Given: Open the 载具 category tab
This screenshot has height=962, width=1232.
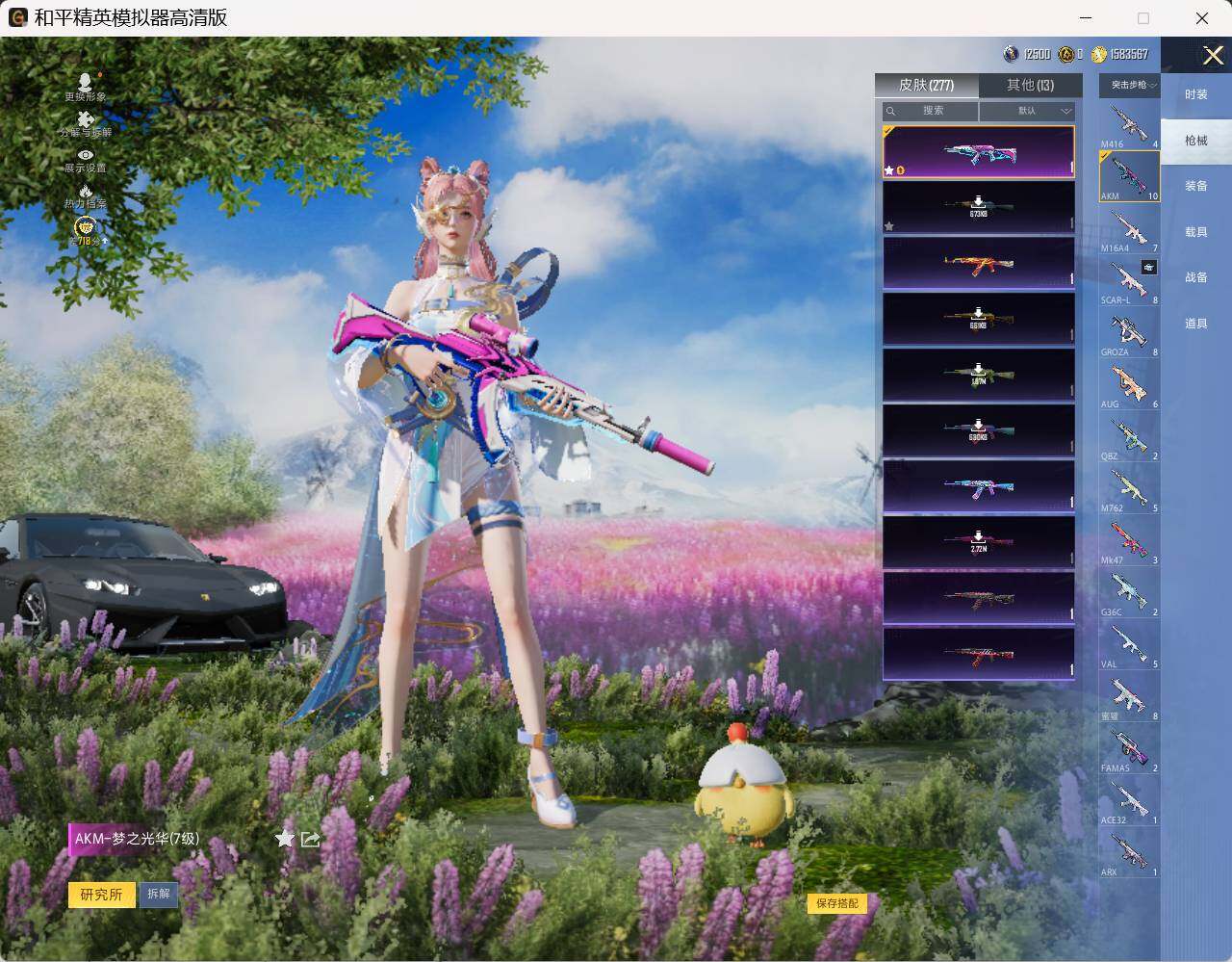Looking at the screenshot, I should [x=1196, y=232].
